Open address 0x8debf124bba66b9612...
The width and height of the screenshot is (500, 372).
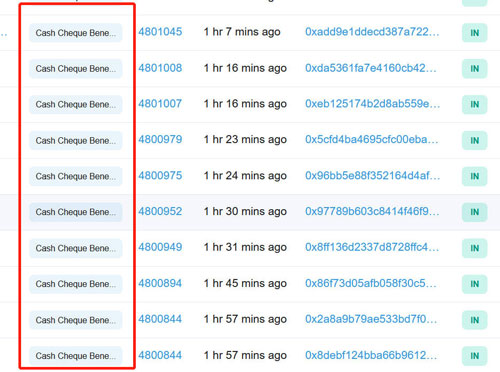[371, 355]
